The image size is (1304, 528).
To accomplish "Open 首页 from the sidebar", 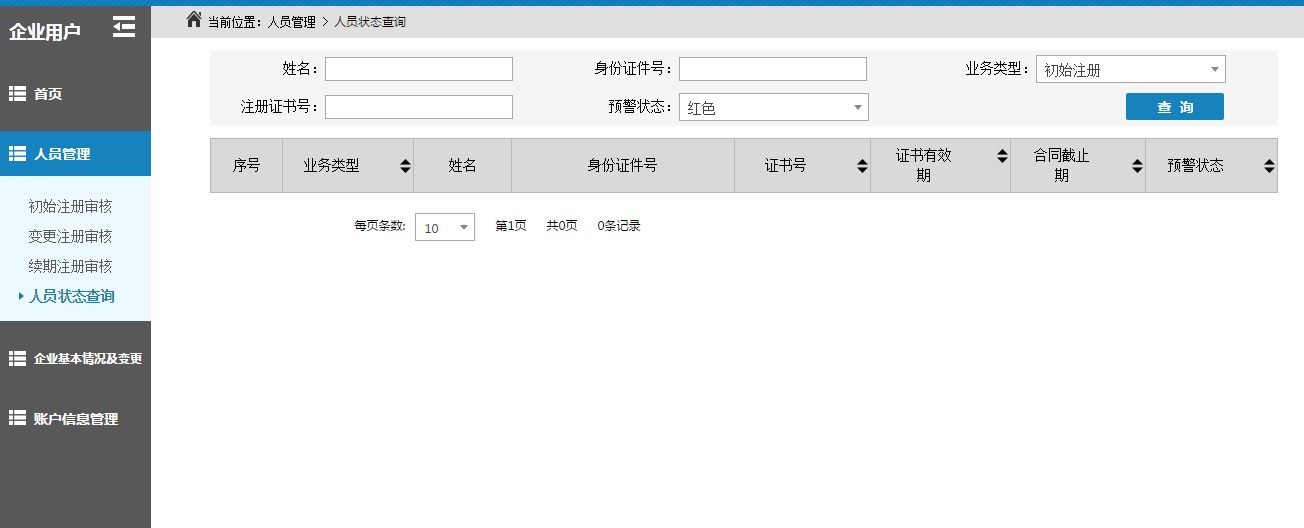I will pyautogui.click(x=47, y=94).
